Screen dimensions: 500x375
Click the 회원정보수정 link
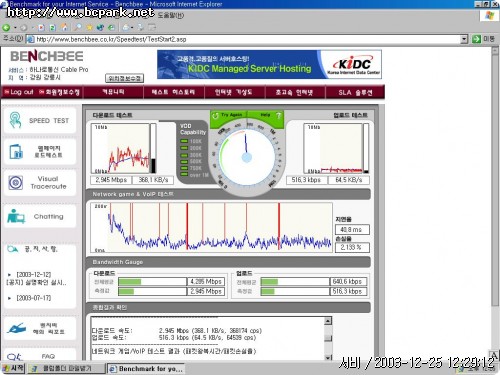pyautogui.click(x=59, y=92)
